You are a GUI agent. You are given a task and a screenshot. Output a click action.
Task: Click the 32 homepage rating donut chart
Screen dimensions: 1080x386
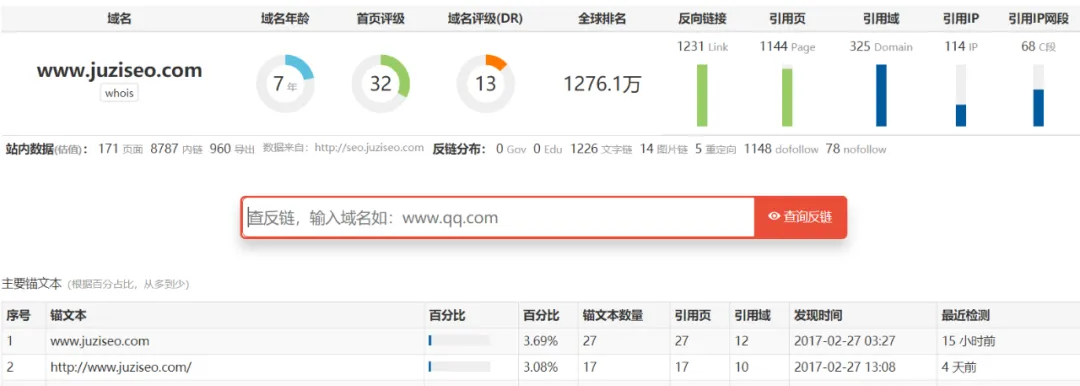381,84
